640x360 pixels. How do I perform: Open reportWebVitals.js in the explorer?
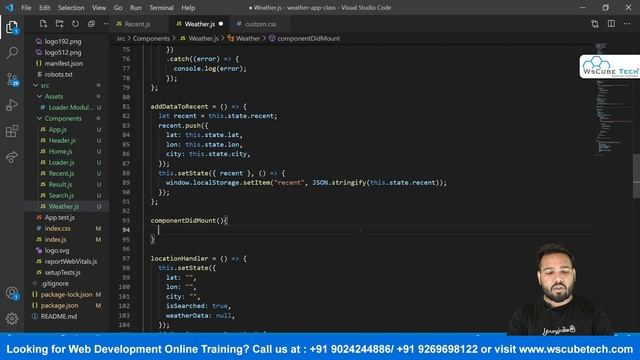(x=71, y=262)
